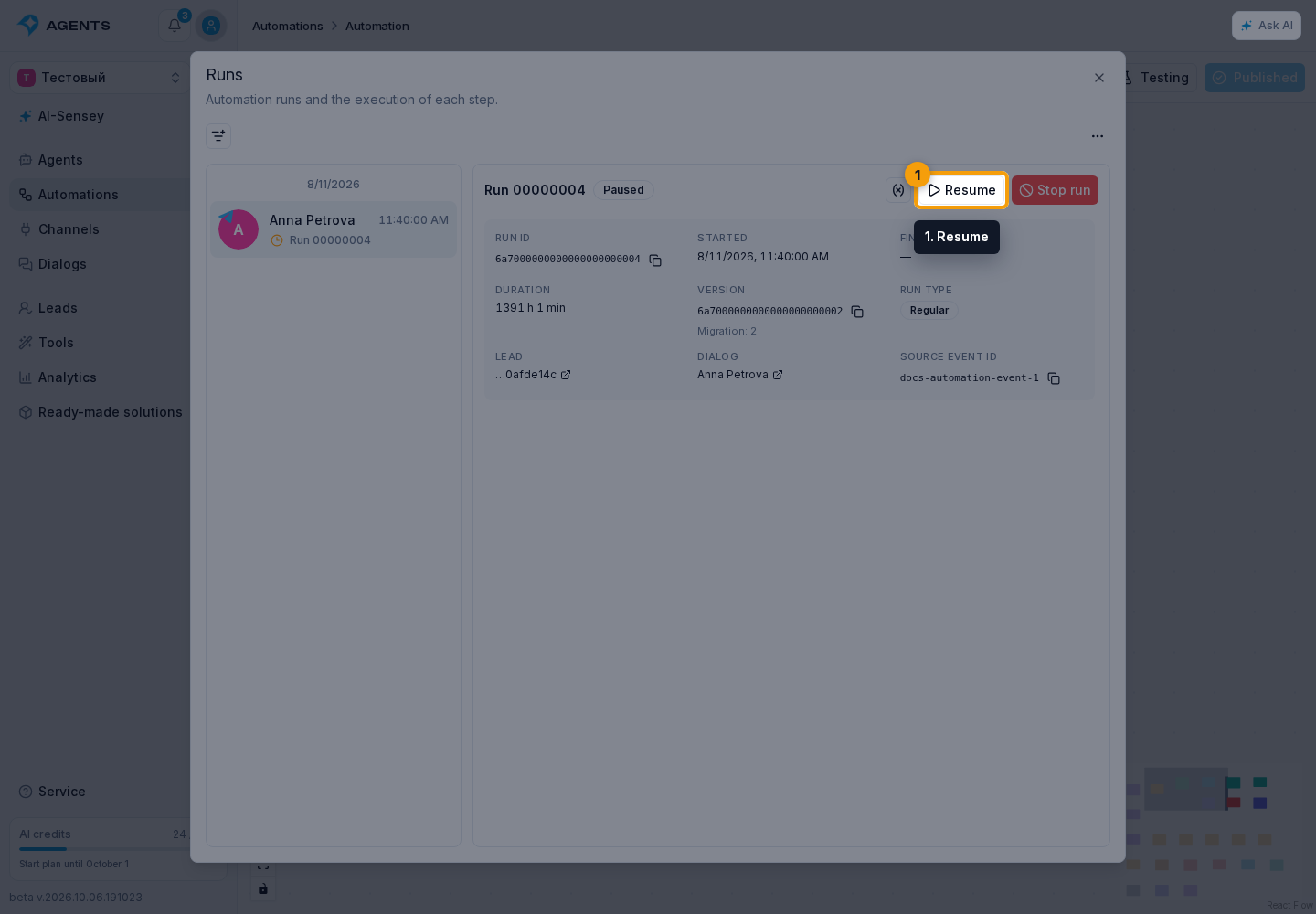
Task: Copy the Run ID value
Action: 655,260
